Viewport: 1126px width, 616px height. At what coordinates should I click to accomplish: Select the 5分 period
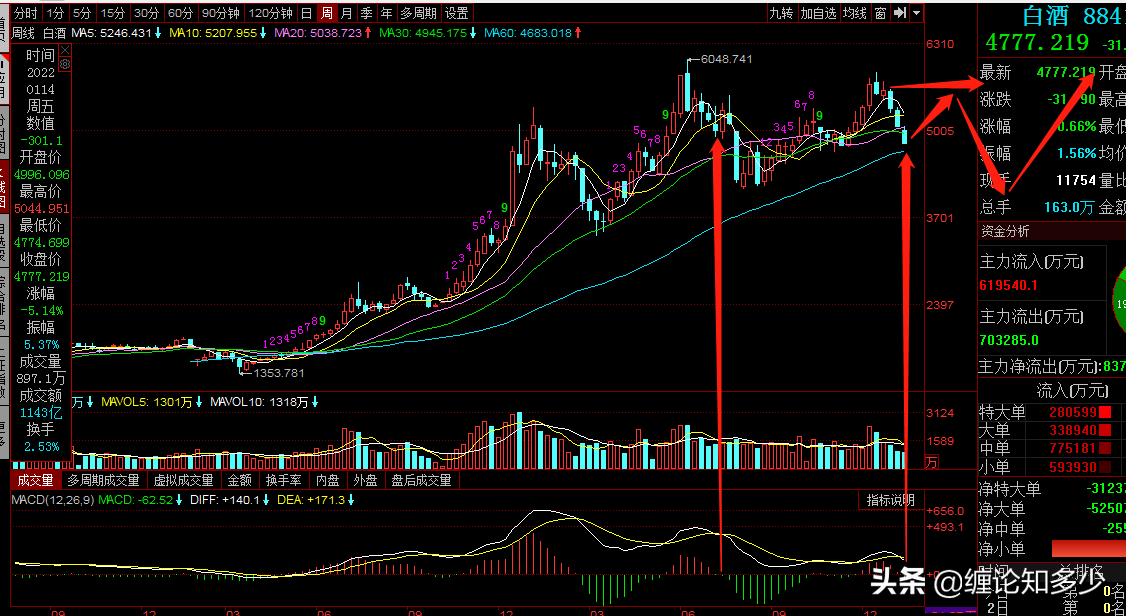tap(82, 13)
